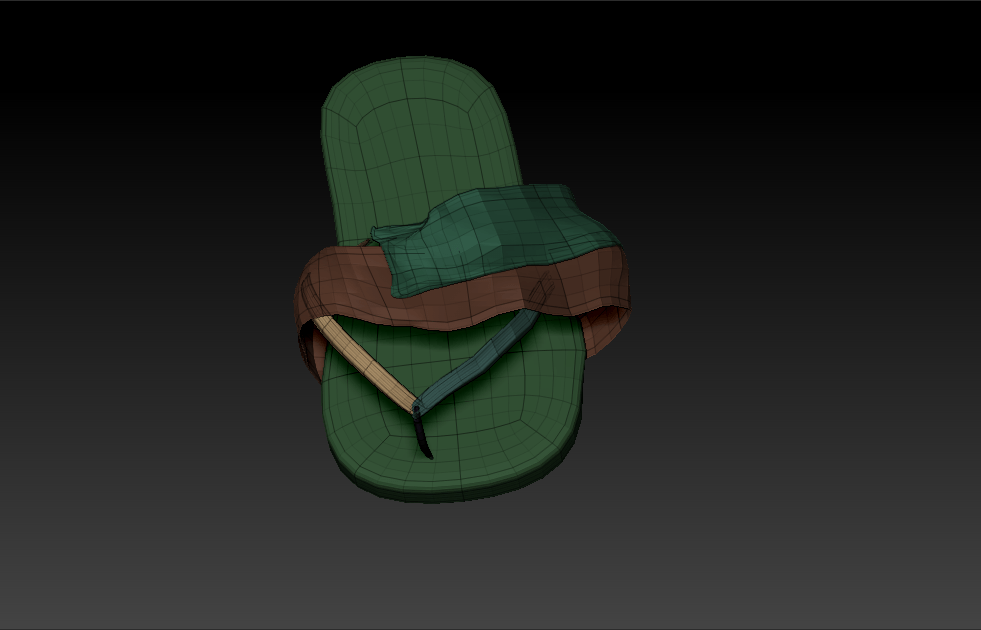Click the black toe post piece

[422, 435]
